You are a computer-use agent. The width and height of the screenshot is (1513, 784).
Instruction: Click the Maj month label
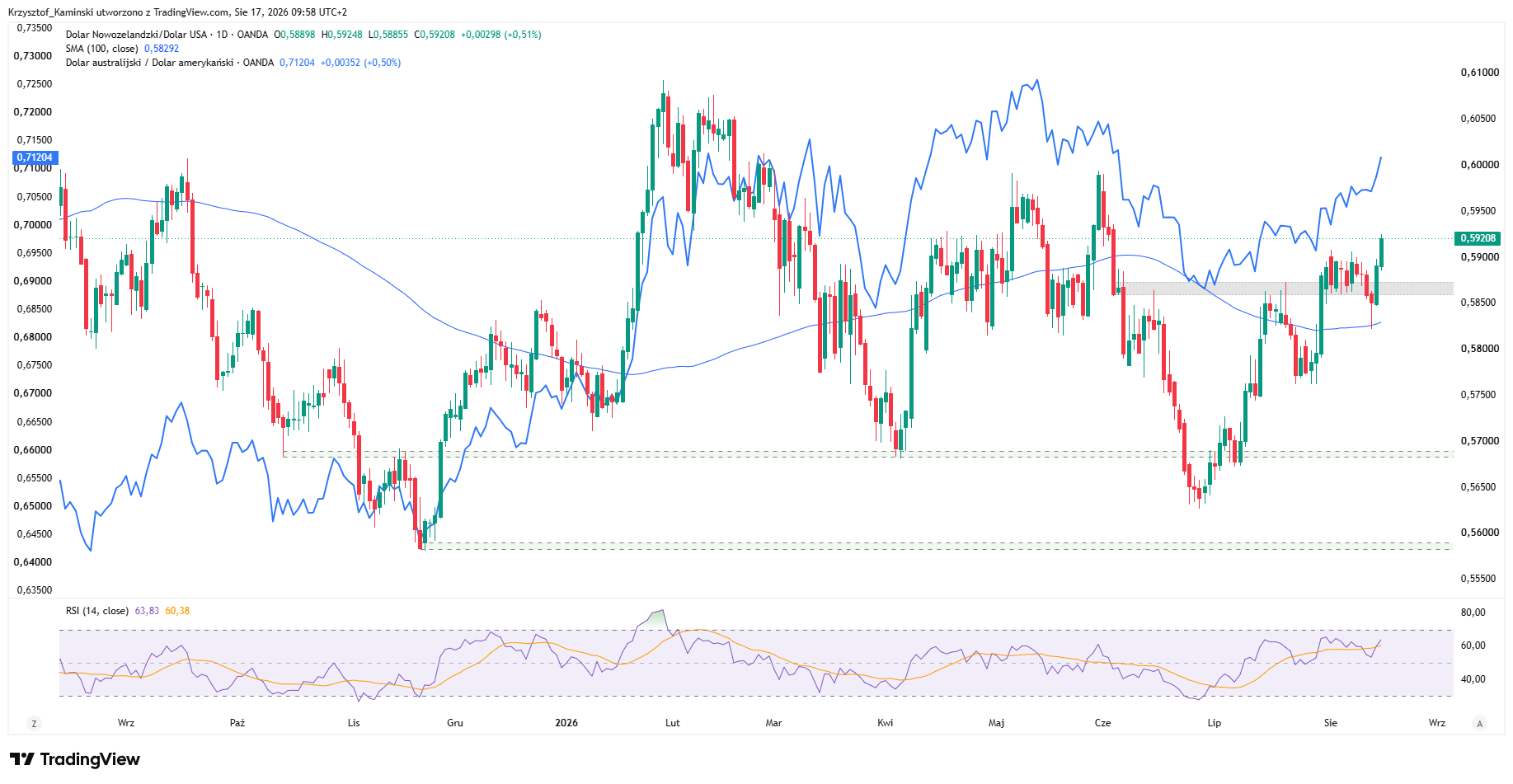click(996, 723)
